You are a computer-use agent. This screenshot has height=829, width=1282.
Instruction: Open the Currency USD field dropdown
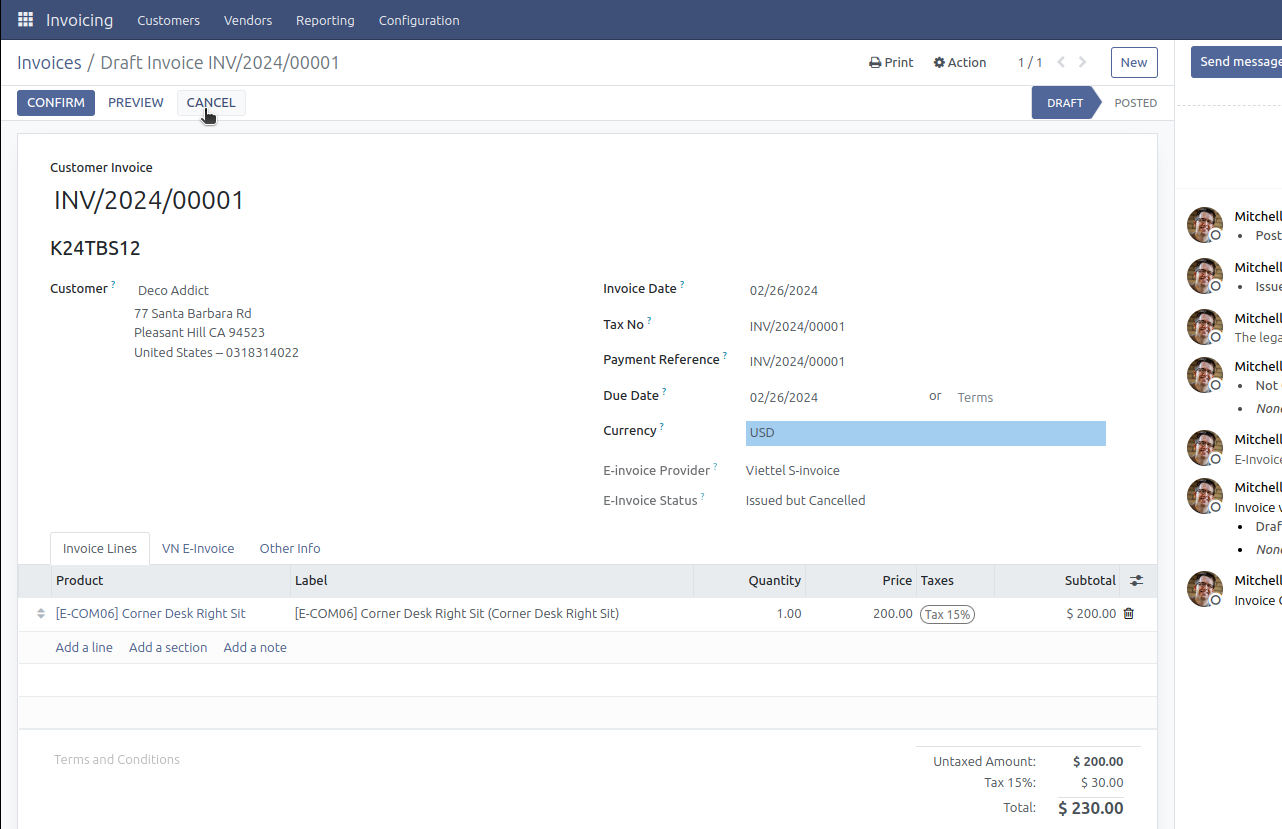point(925,433)
